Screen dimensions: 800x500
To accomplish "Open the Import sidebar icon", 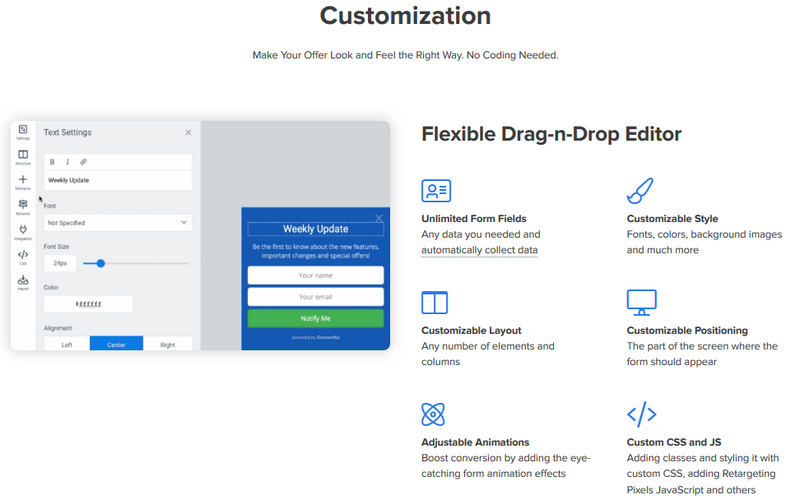I will pyautogui.click(x=23, y=282).
